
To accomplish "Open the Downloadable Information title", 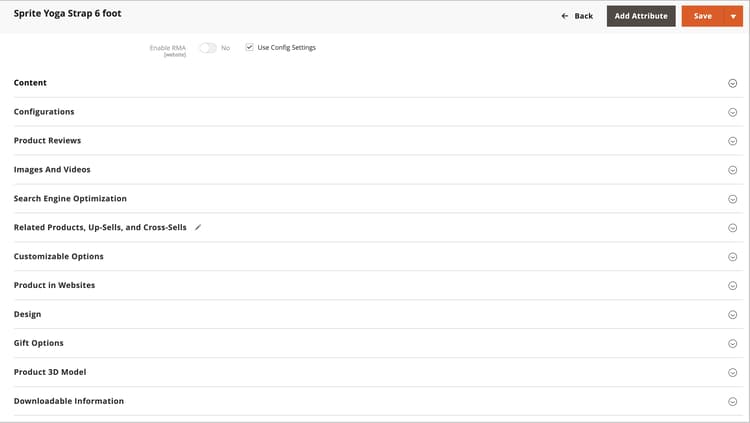I will coord(69,401).
